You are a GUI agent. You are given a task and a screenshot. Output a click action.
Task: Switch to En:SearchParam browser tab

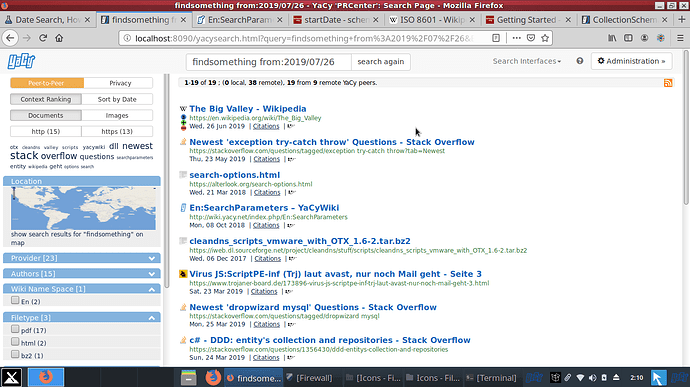241,20
